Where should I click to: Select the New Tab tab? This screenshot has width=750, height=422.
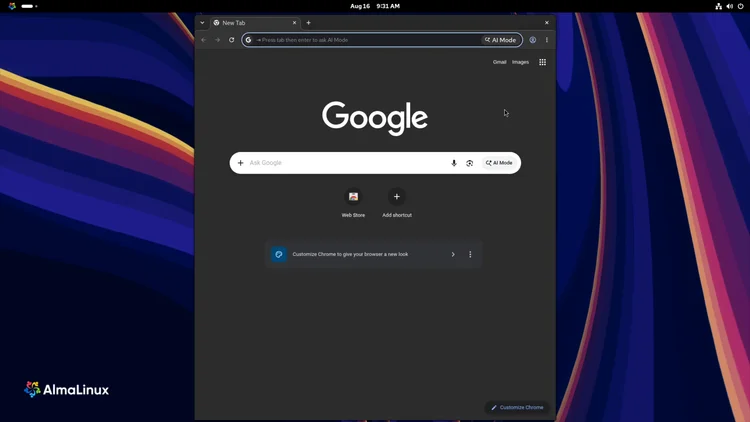point(254,23)
